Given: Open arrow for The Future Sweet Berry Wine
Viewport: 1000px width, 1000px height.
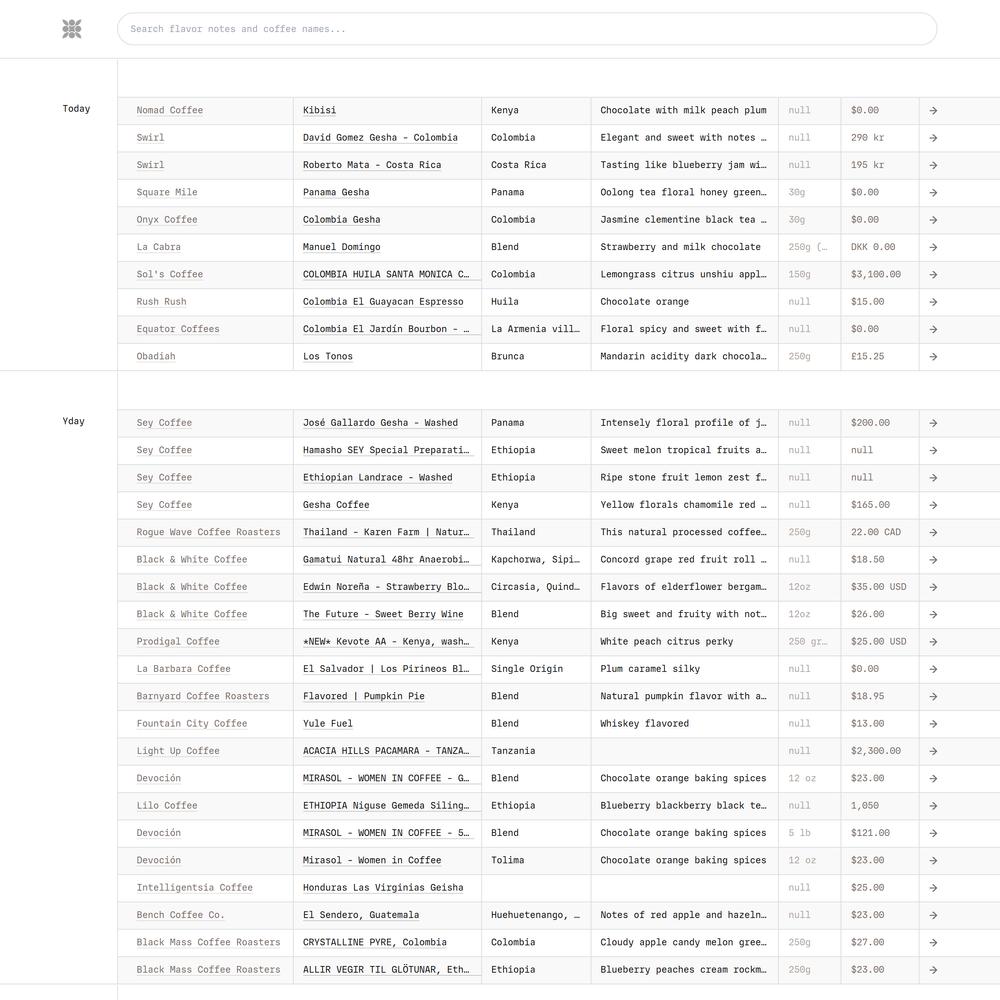Looking at the screenshot, I should 933,615.
